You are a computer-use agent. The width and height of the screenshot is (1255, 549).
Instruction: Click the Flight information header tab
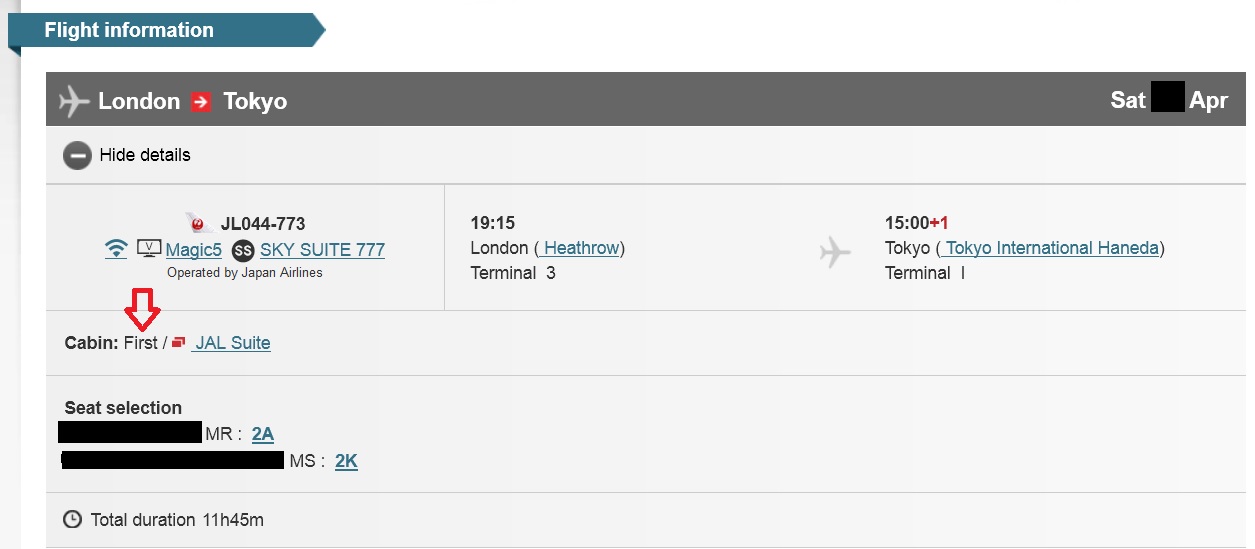coord(129,30)
